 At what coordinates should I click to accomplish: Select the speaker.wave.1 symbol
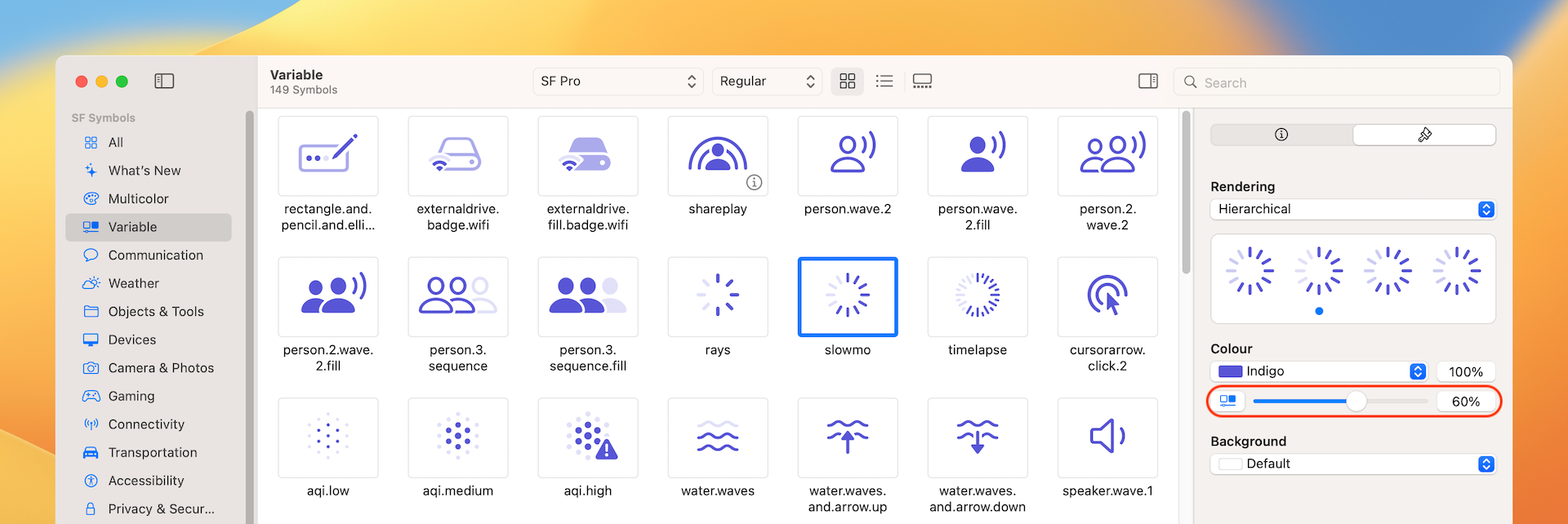click(1107, 438)
